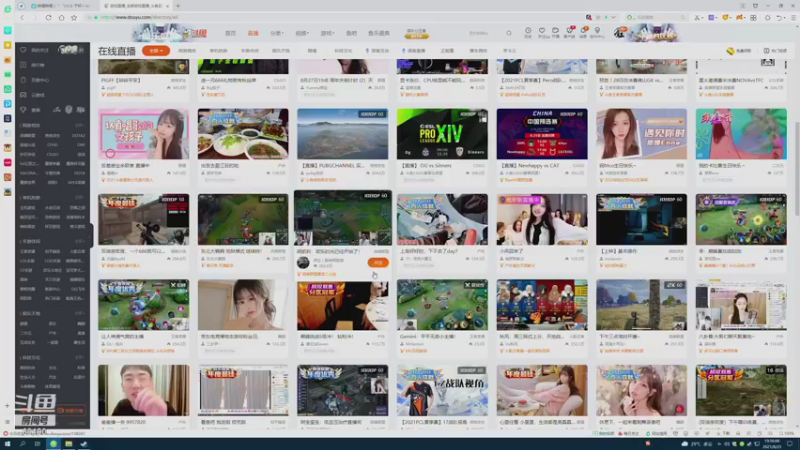Open the browser hamburger menu icon
The height and width of the screenshot is (450, 800).
pyautogui.click(x=793, y=17)
